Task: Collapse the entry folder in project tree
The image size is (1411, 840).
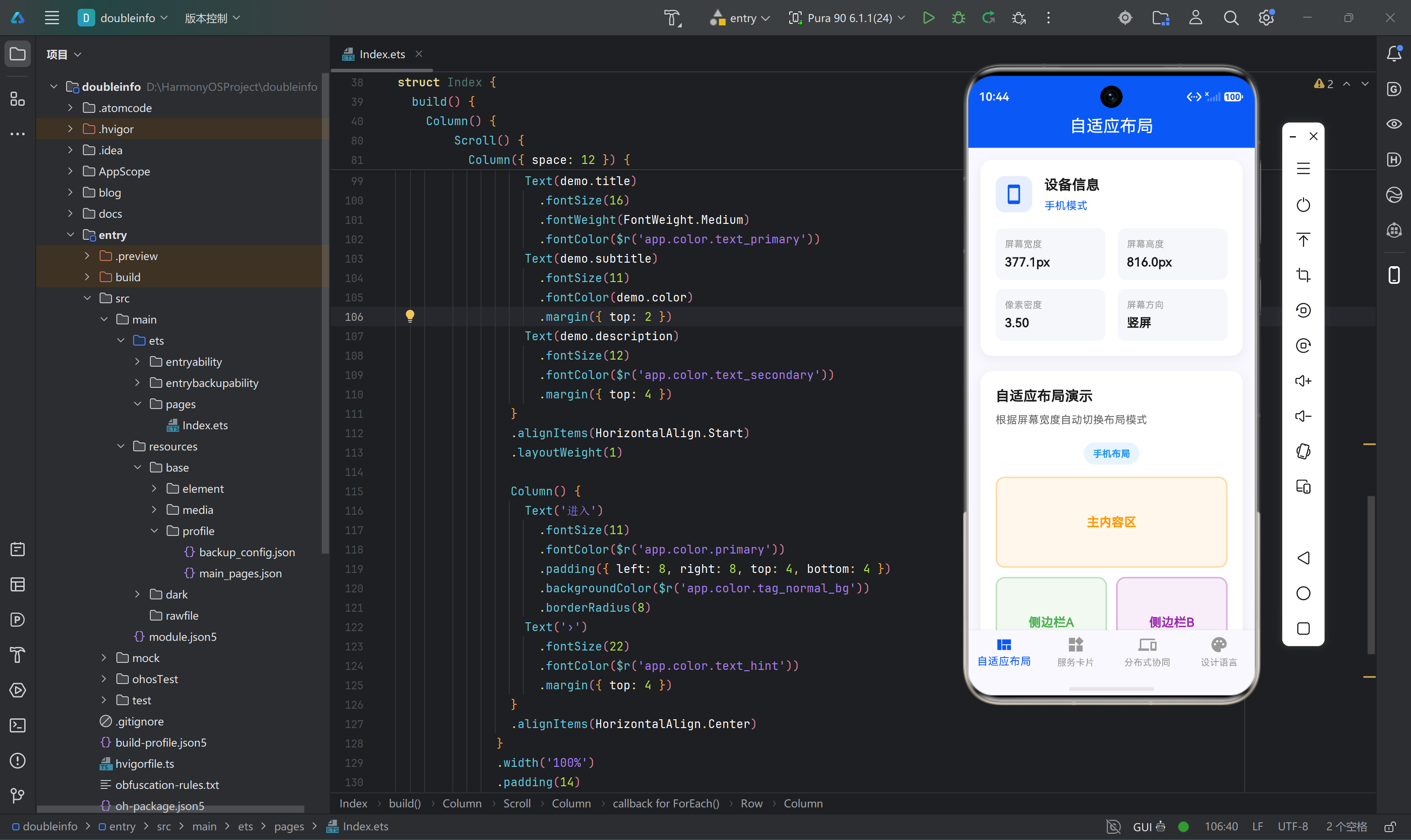Action: click(70, 234)
